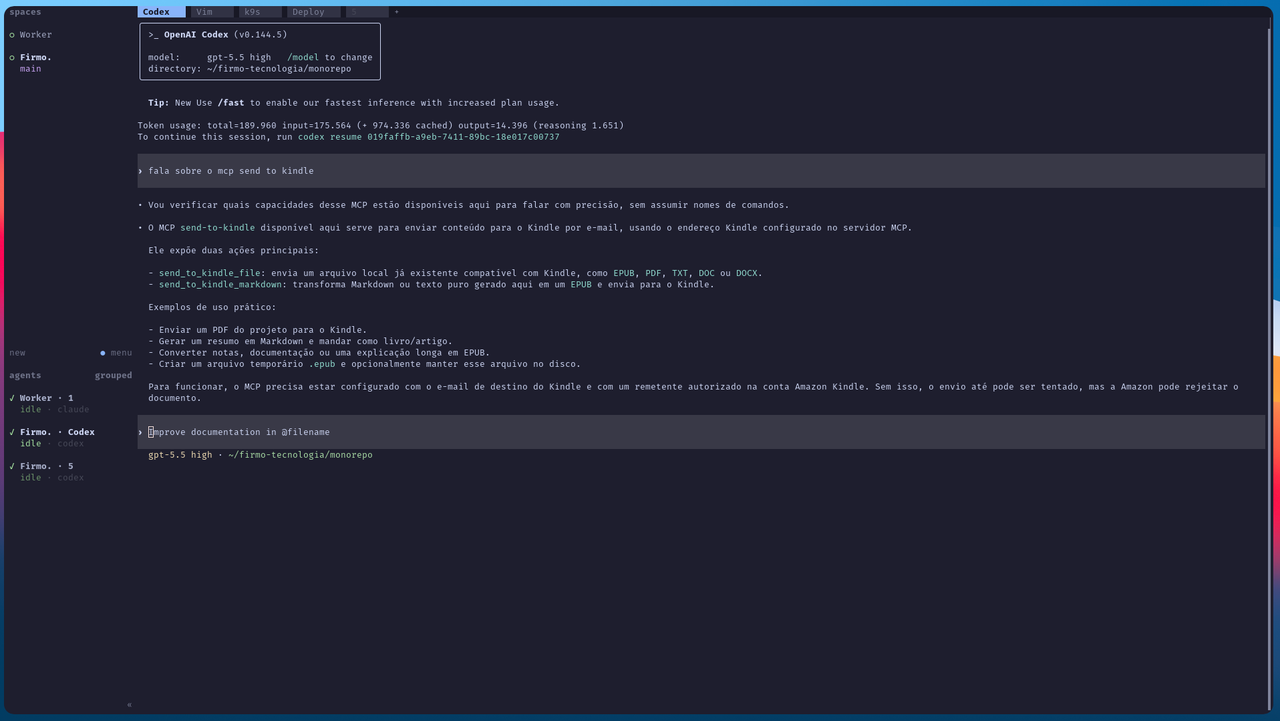
Task: Click the directory path in the Codex box
Action: coord(279,69)
